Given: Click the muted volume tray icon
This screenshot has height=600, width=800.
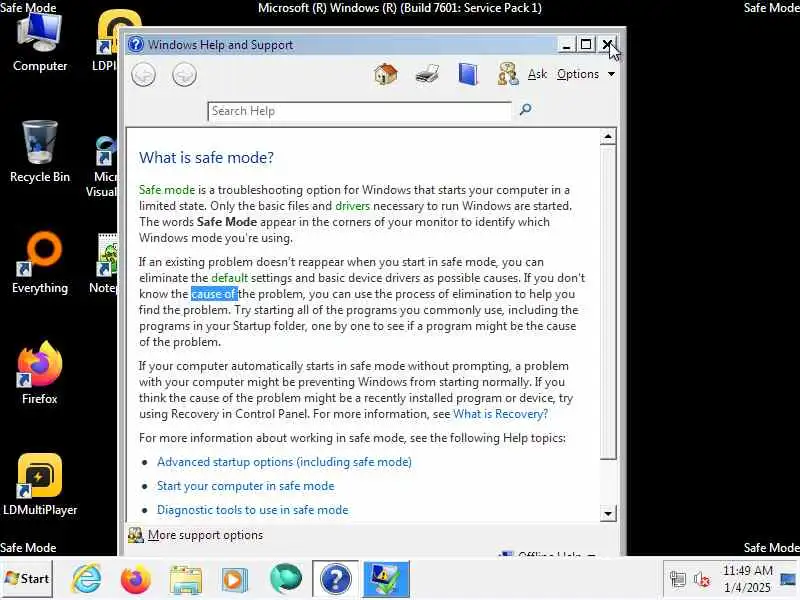Looking at the screenshot, I should (x=702, y=579).
